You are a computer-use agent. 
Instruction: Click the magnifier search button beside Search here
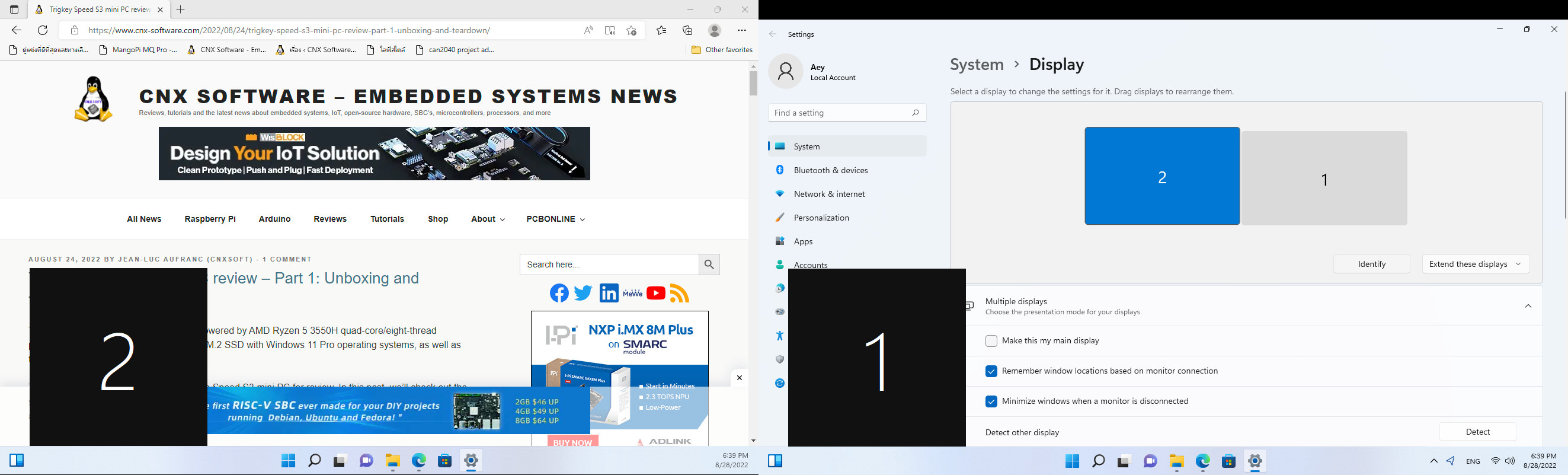pos(709,264)
